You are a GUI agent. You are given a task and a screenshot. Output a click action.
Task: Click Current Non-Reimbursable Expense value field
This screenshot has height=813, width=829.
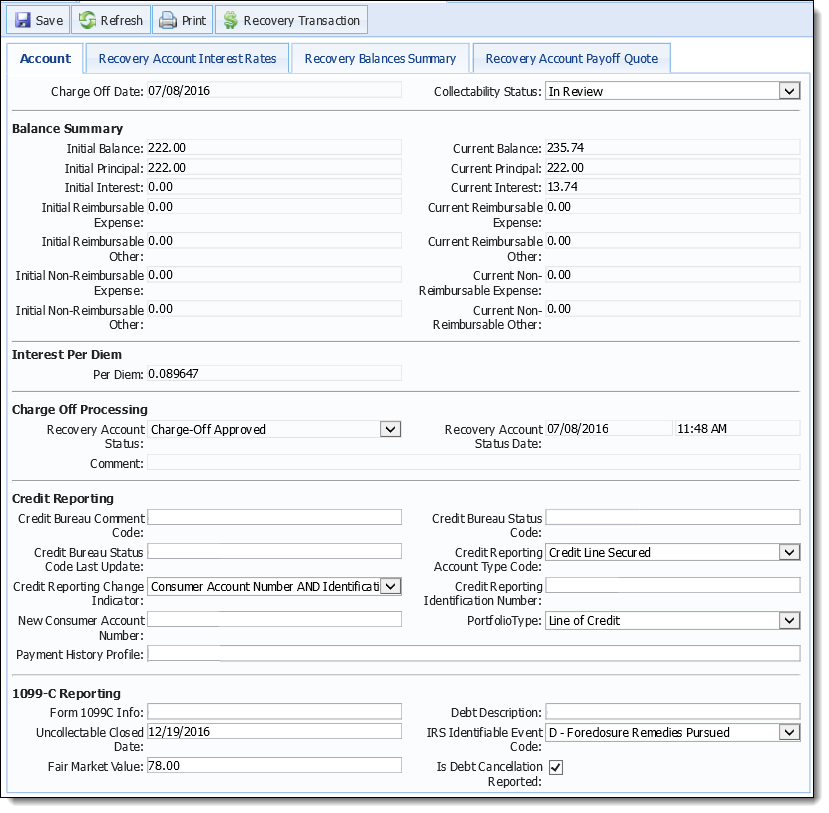673,274
